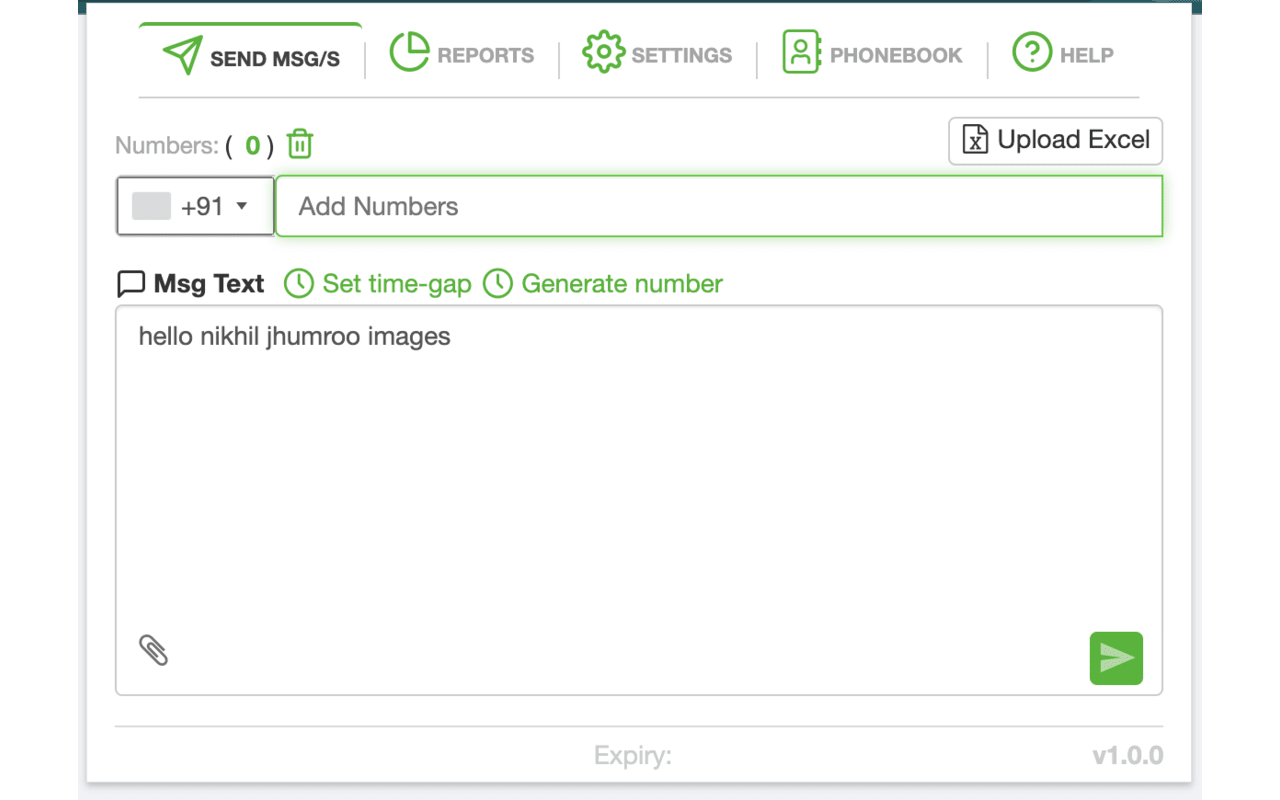Attach a file using paperclip icon

coord(153,650)
